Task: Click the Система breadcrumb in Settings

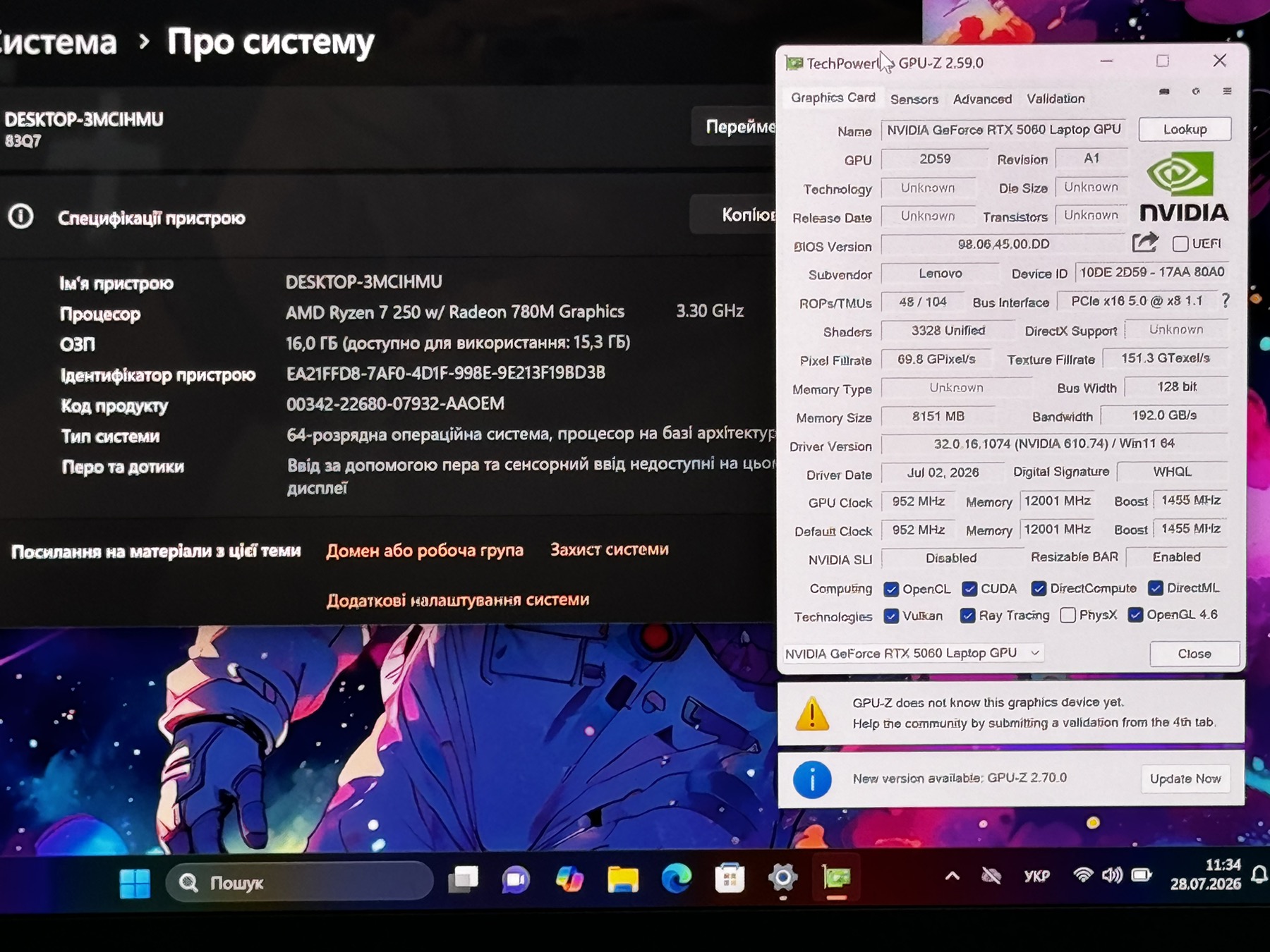Action: coord(58,43)
